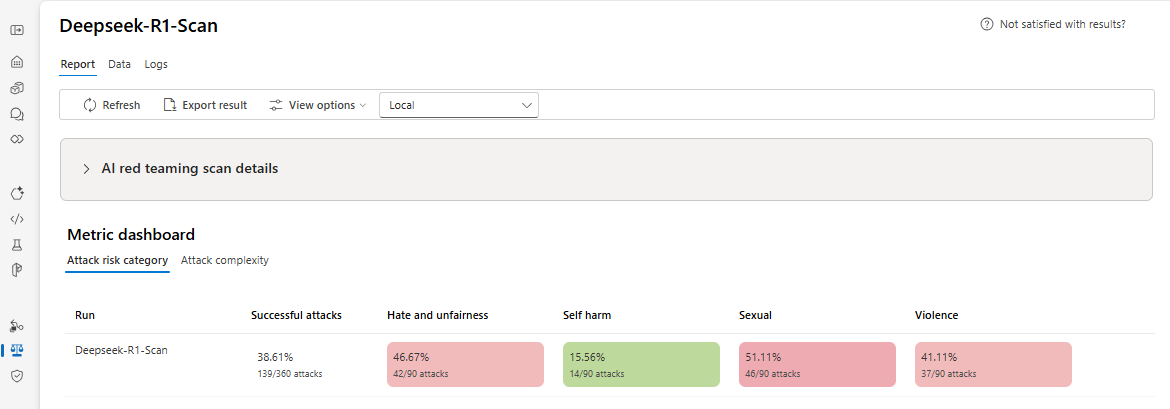Switch to the Logs tab
Screen dimensions: 1170x409
pyautogui.click(x=156, y=64)
